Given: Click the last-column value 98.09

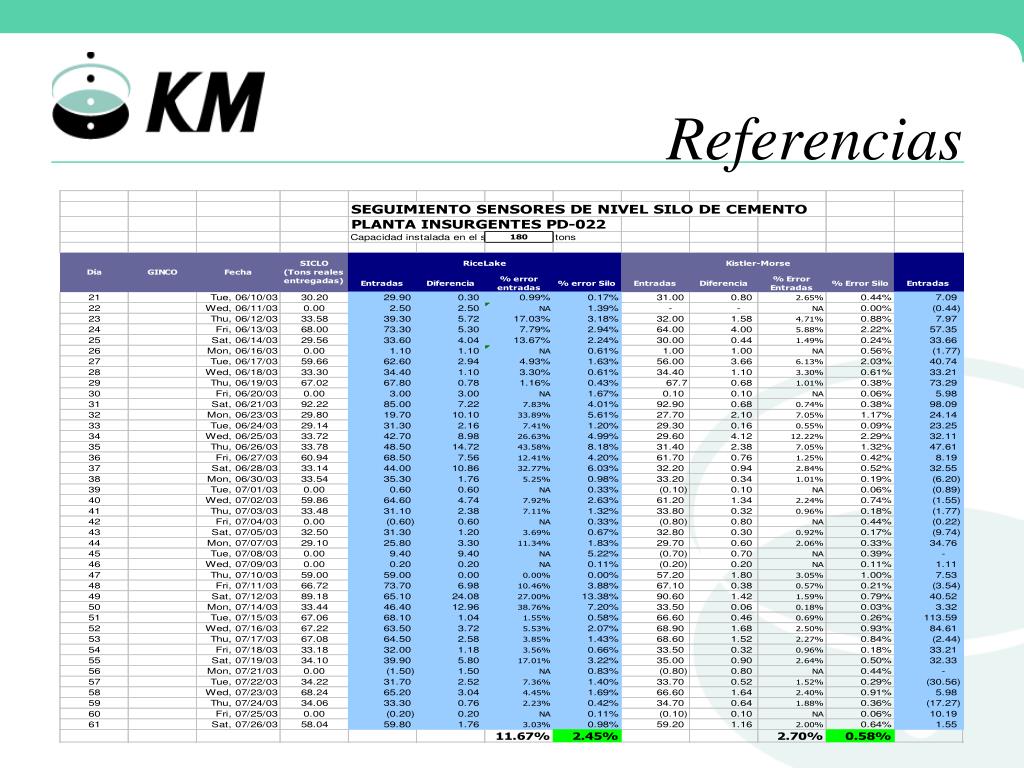Looking at the screenshot, I should tap(943, 404).
